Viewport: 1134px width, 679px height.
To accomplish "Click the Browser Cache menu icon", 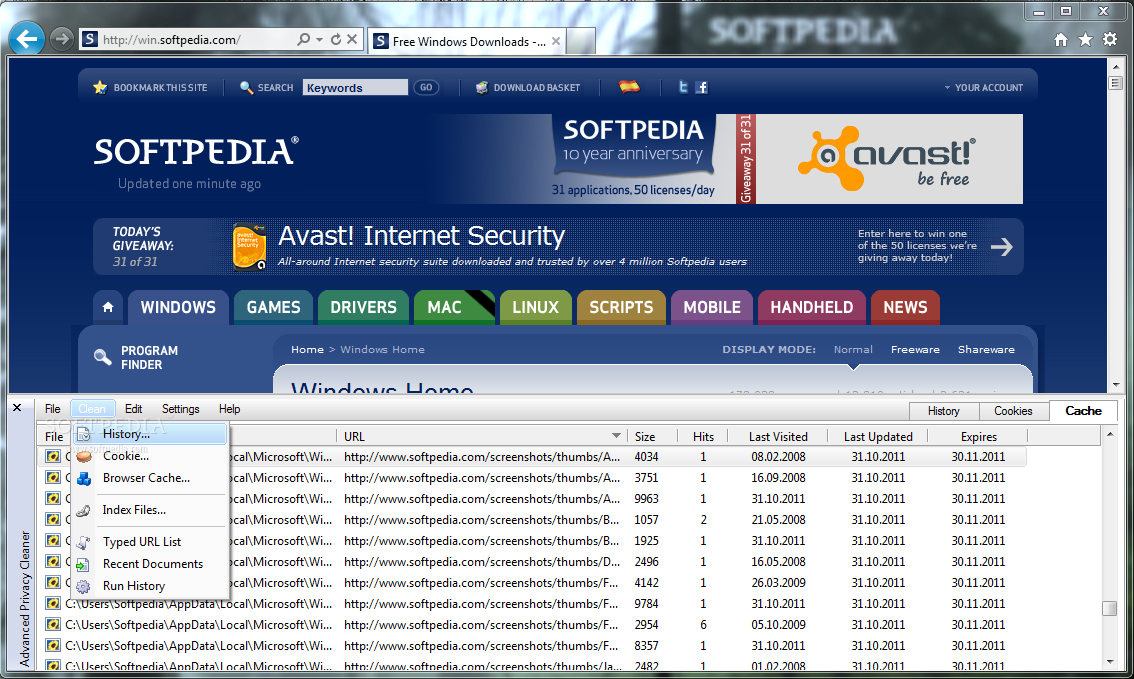I will (x=84, y=478).
